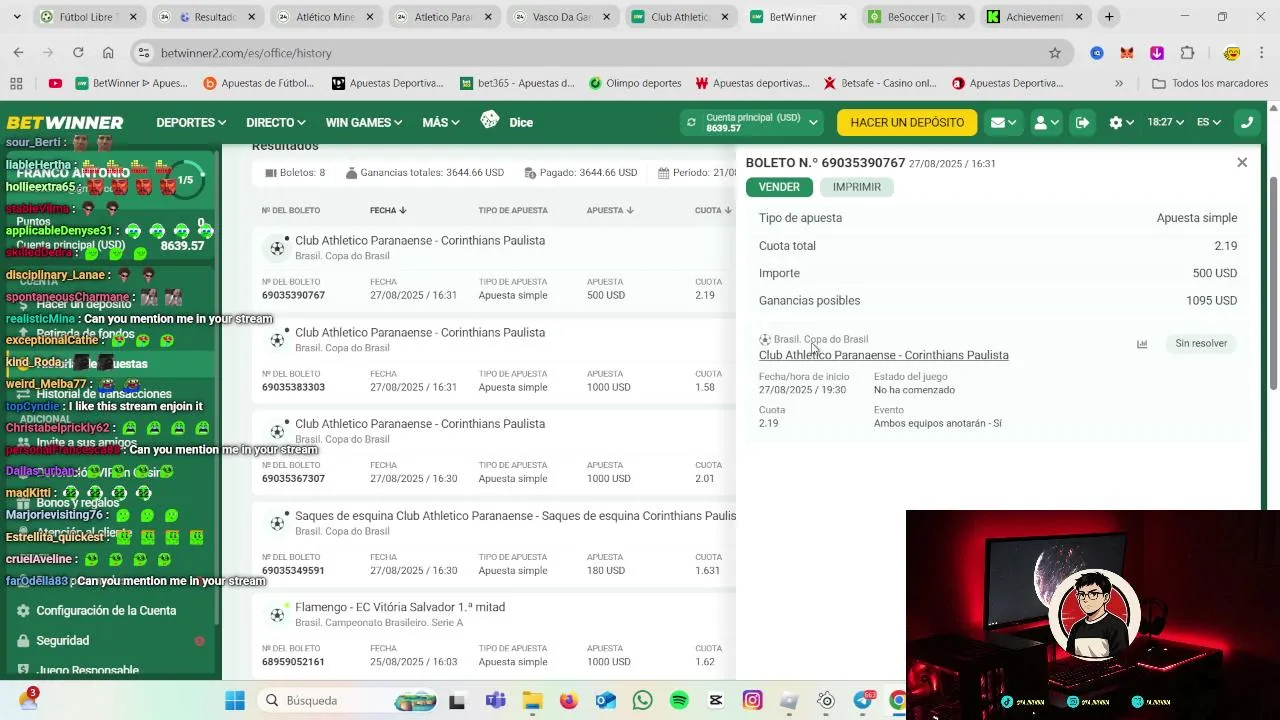
Task: Click the VENDER button
Action: pos(779,187)
